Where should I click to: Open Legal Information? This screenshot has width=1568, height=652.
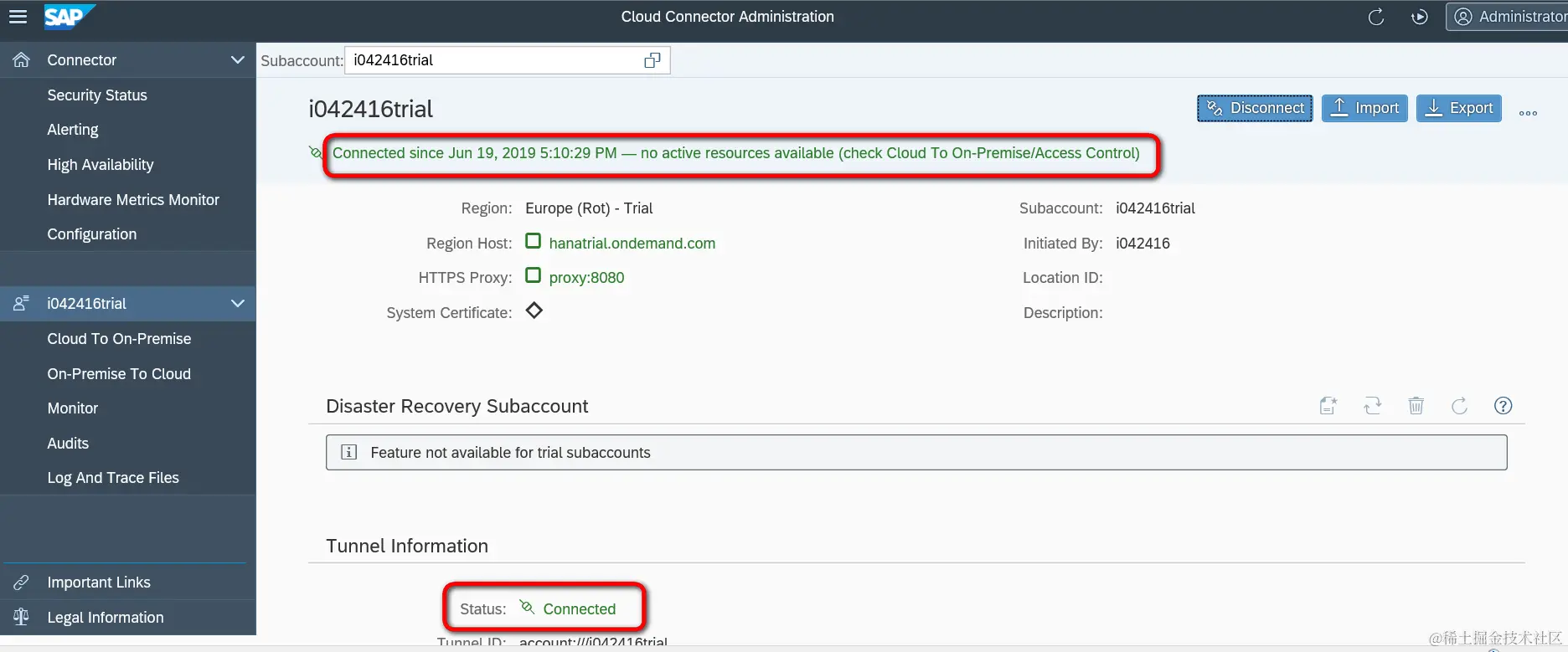tap(106, 618)
